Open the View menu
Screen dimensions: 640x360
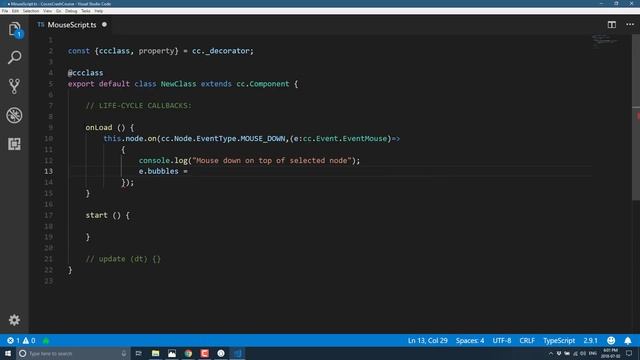coord(47,11)
